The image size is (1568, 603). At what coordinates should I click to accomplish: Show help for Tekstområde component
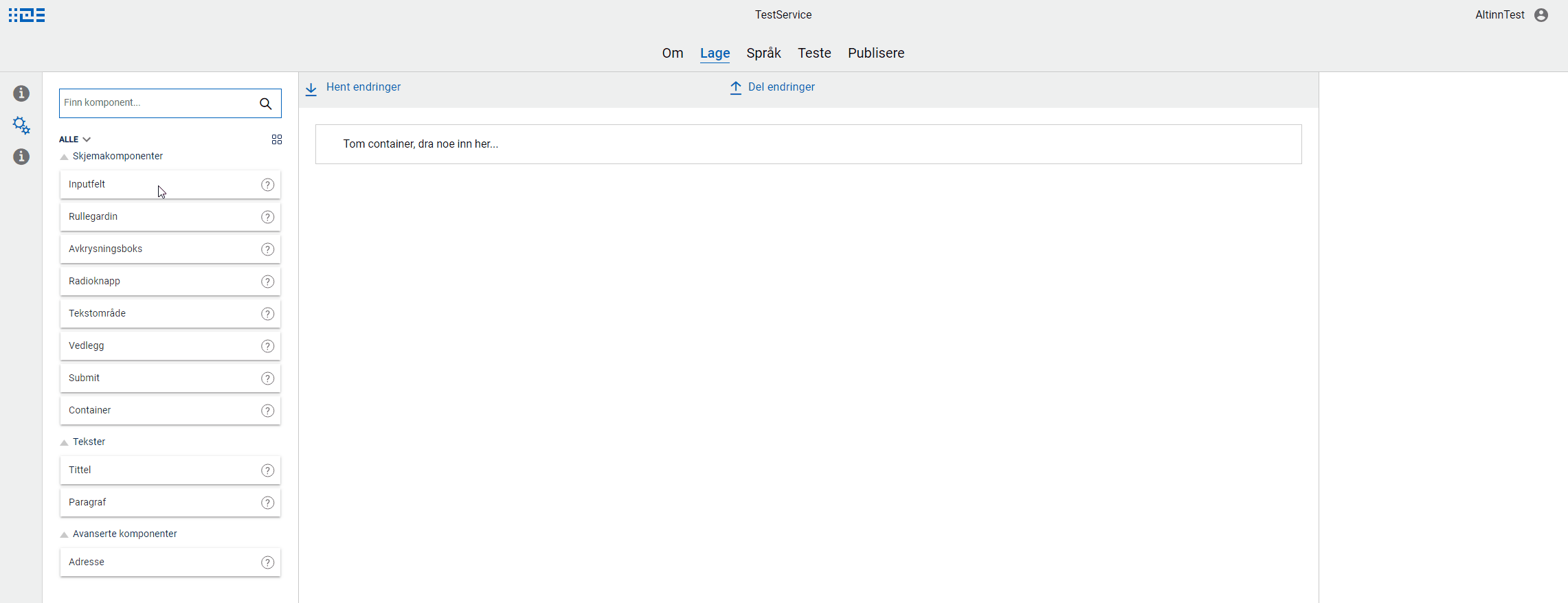tap(268, 314)
